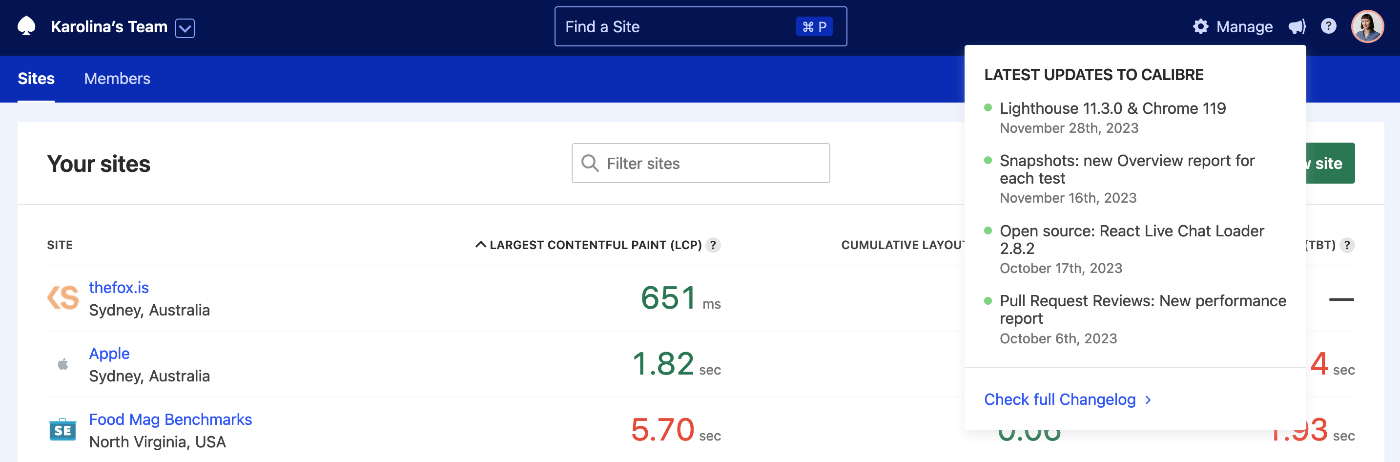Click the help question mark icon
Screen dimensions: 1400x462
pyautogui.click(x=1328, y=27)
